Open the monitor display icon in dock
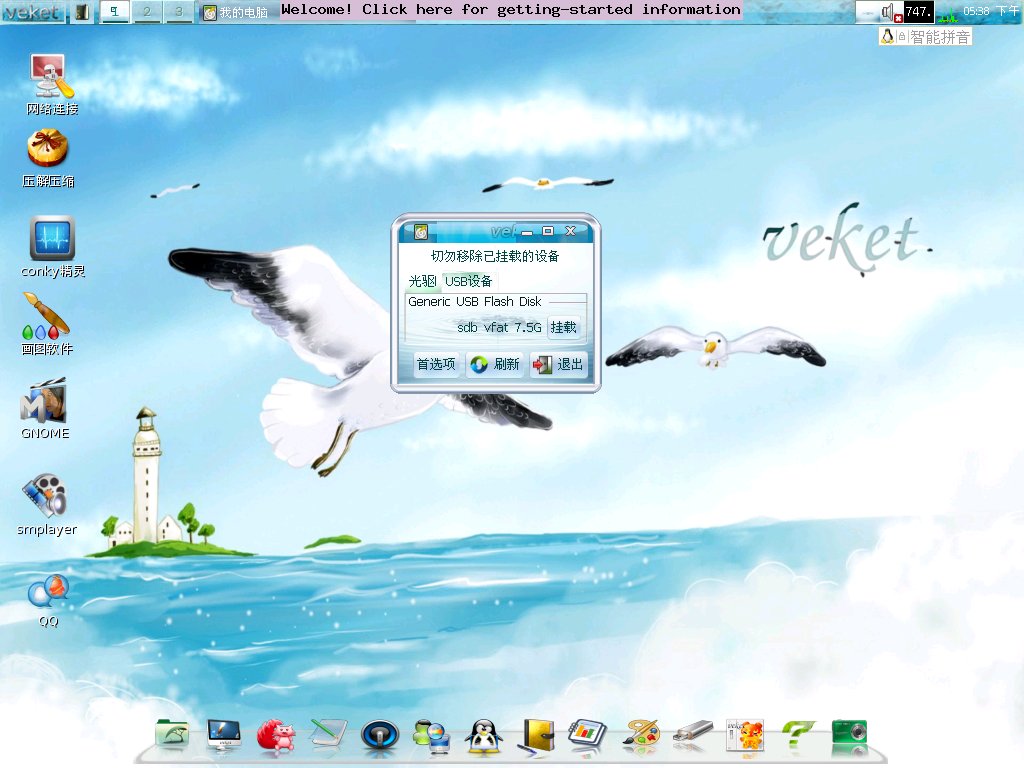 click(x=224, y=735)
